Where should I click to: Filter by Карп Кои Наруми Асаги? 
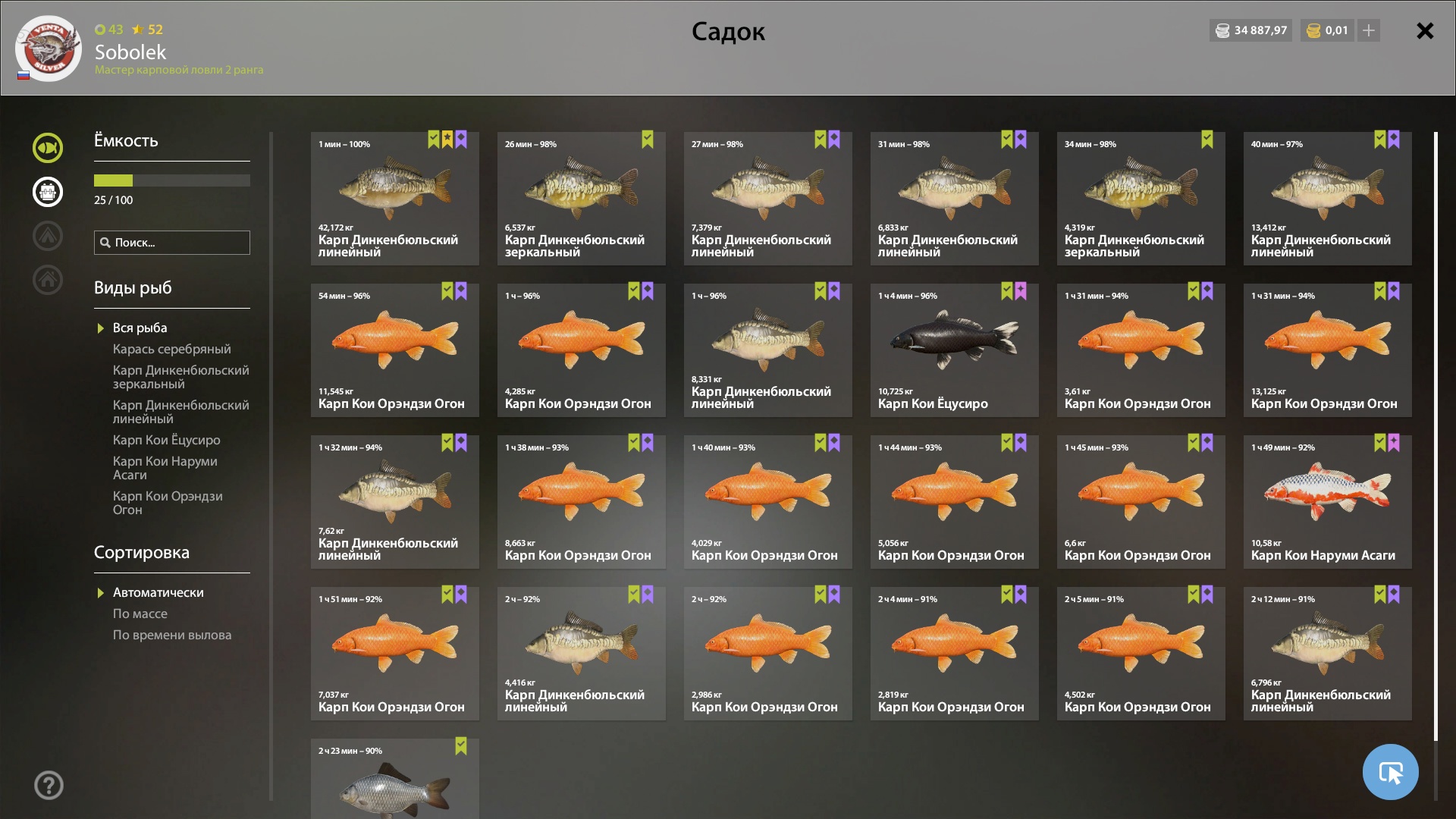click(165, 468)
